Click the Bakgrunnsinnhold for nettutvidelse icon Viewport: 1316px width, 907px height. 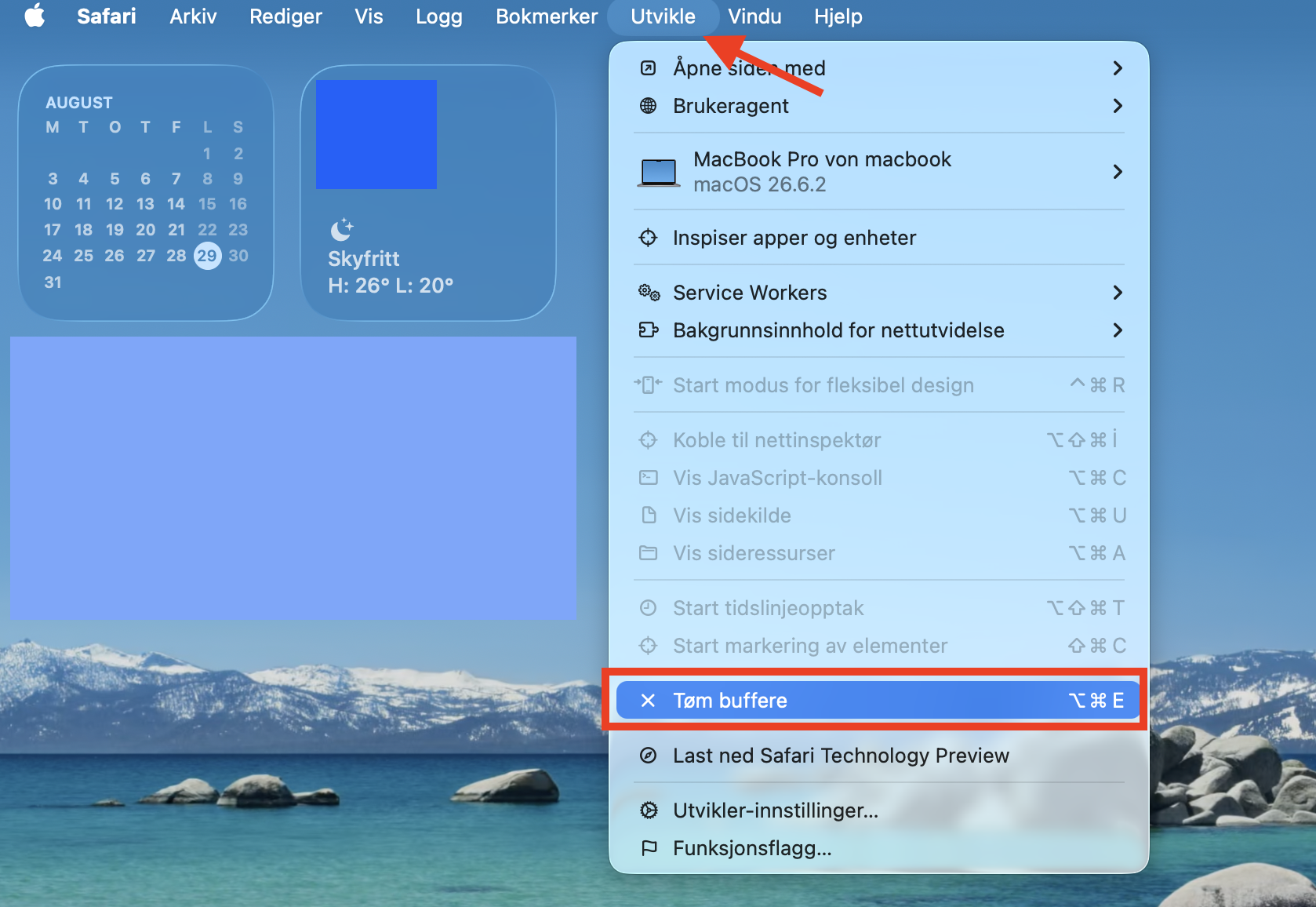point(649,330)
